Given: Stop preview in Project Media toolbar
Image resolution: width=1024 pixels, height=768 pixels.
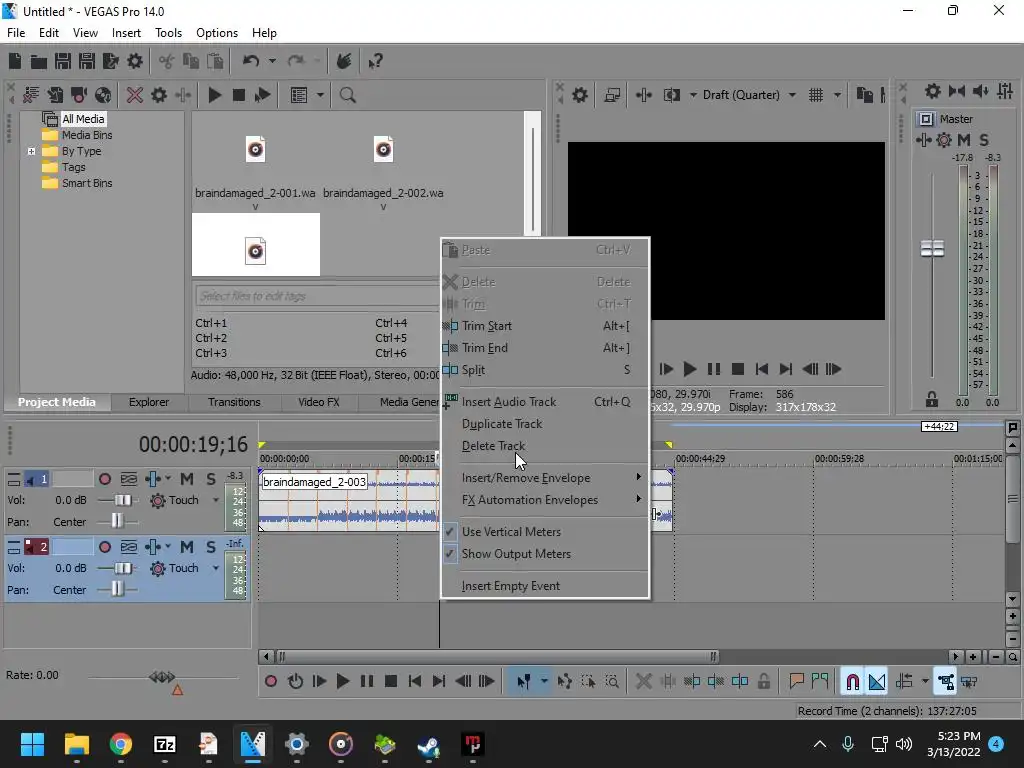Looking at the screenshot, I should pyautogui.click(x=238, y=95).
